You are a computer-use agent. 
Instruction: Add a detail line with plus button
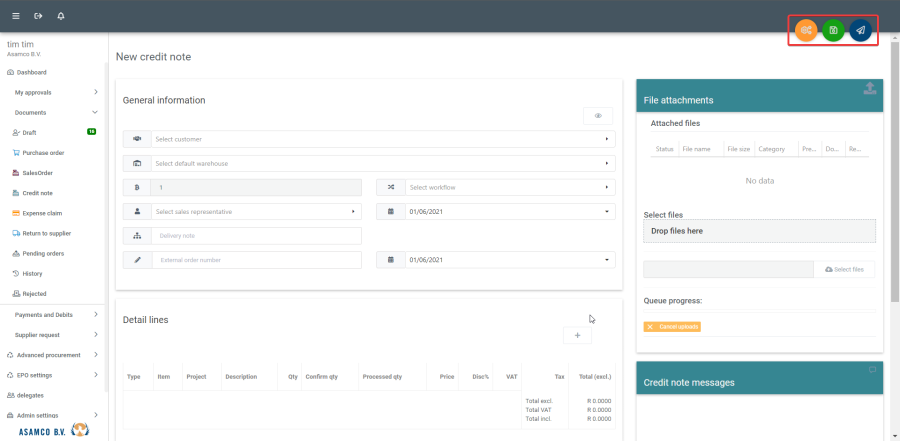[x=577, y=336]
